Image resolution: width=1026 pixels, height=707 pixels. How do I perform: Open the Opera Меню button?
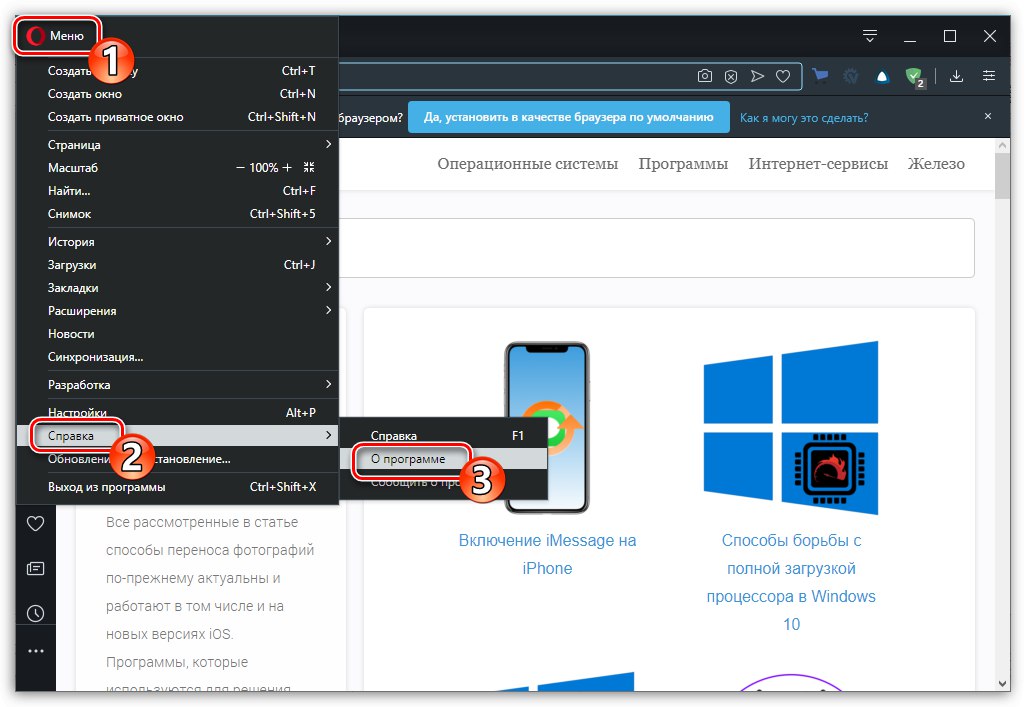tap(56, 35)
